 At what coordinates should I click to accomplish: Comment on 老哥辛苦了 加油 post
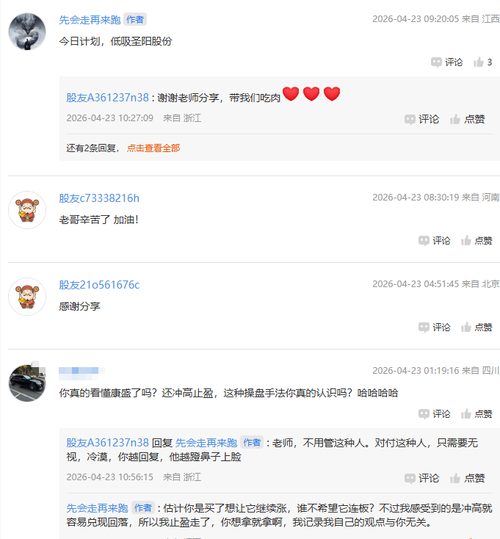[x=434, y=241]
